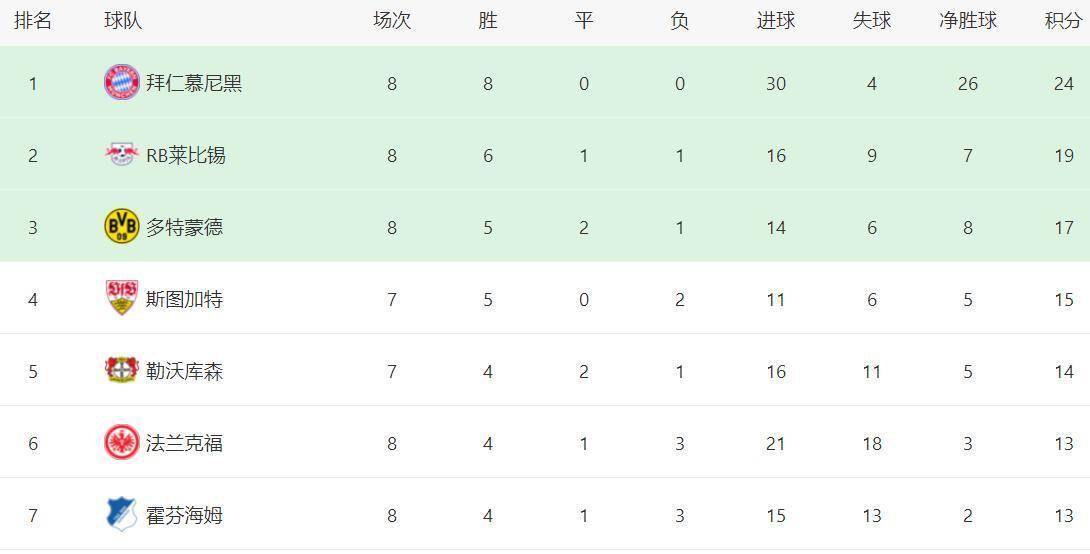The height and width of the screenshot is (554, 1090).
Task: Select the Hoffenheim club badge
Action: pos(122,515)
